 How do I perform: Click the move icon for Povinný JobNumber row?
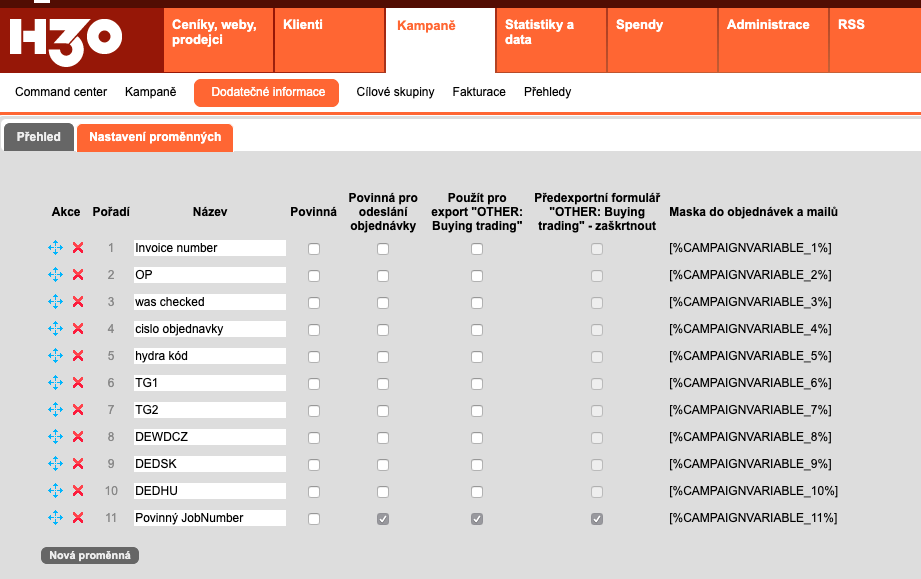(x=55, y=518)
